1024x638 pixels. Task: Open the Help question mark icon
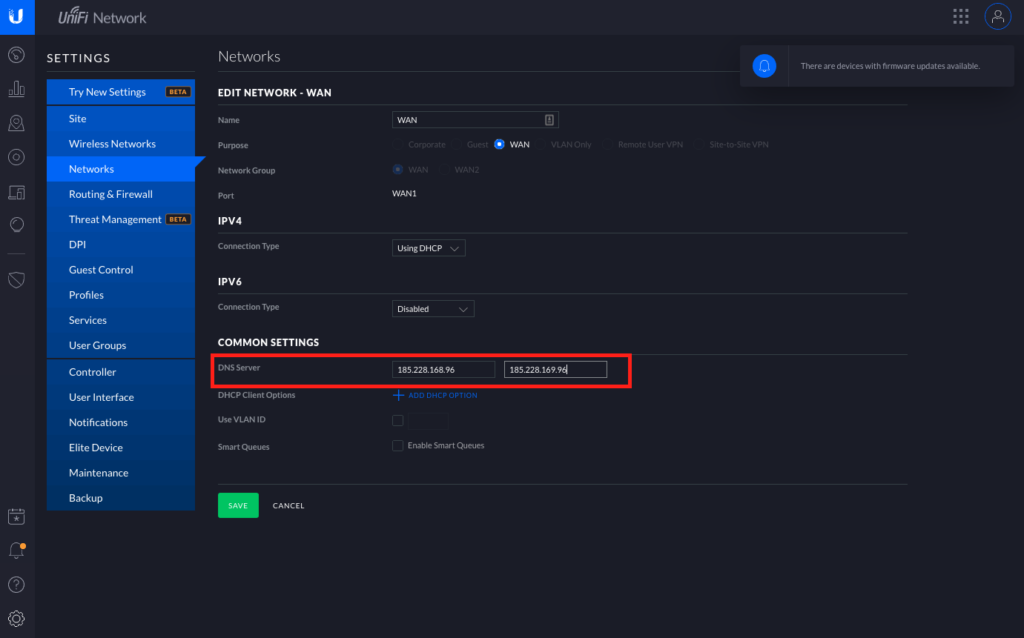click(x=16, y=584)
